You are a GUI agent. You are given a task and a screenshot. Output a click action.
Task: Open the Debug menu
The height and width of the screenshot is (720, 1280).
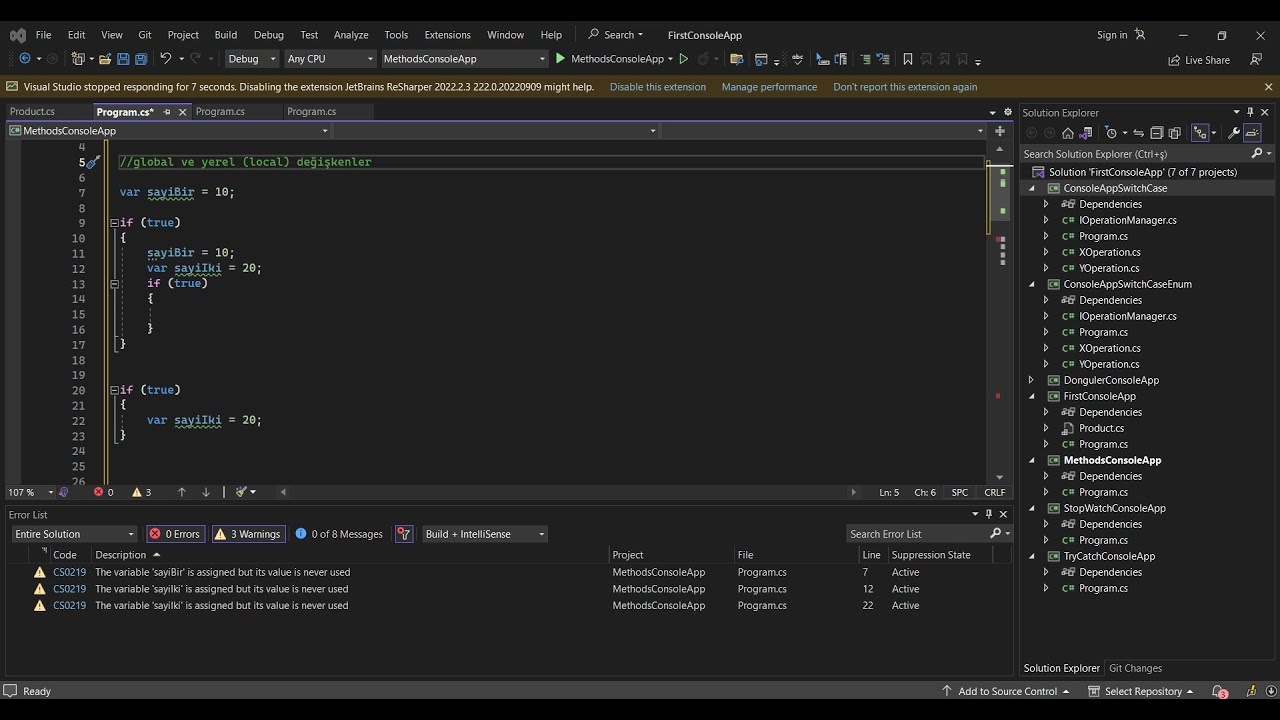(269, 35)
